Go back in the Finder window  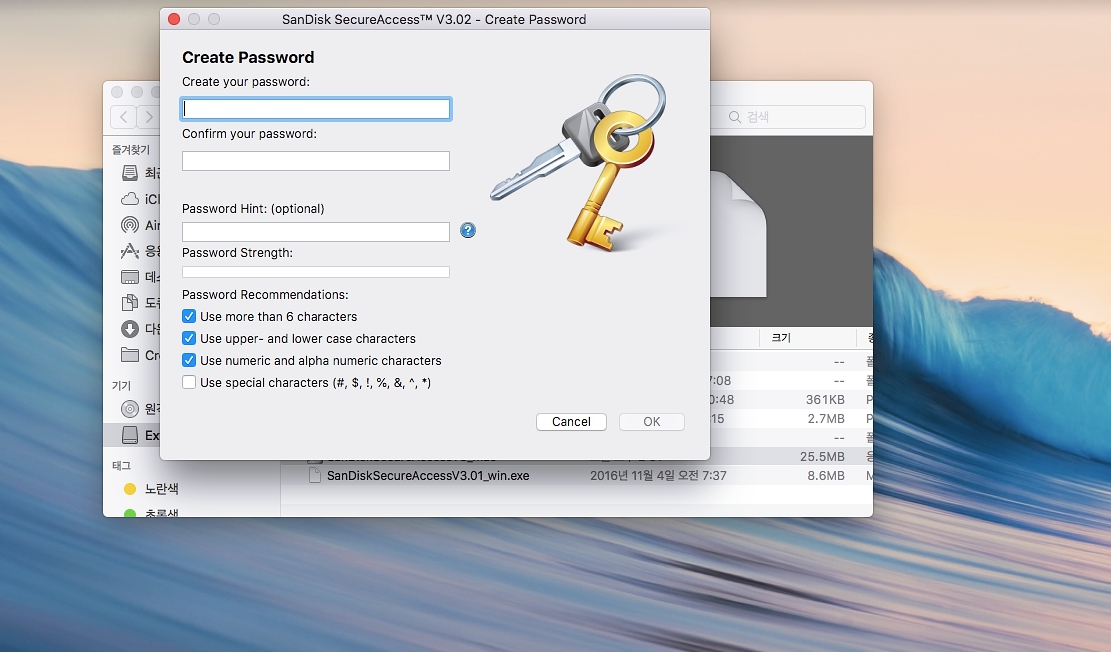[x=123, y=116]
